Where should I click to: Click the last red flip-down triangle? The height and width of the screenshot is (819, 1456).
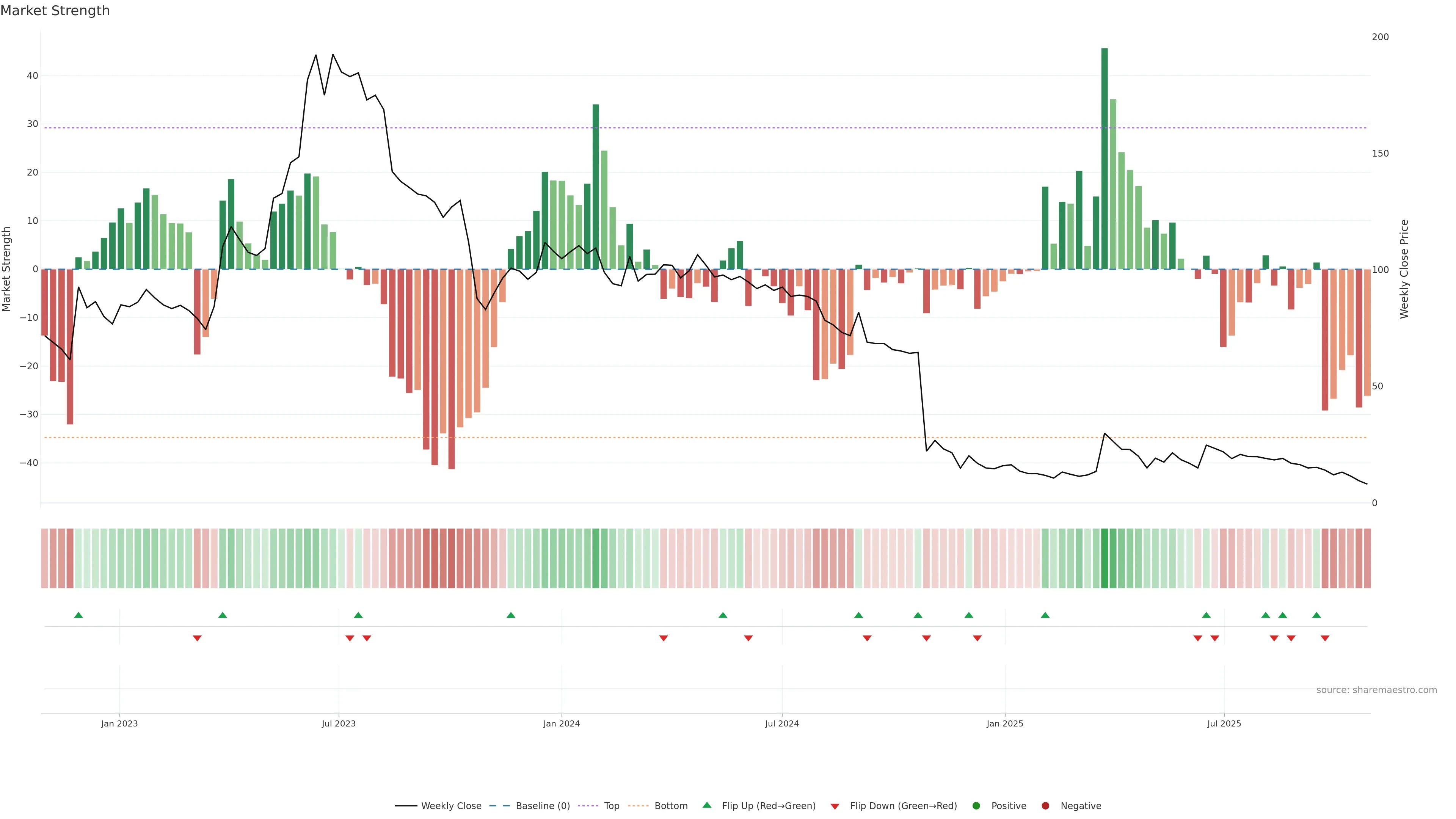(x=1325, y=638)
